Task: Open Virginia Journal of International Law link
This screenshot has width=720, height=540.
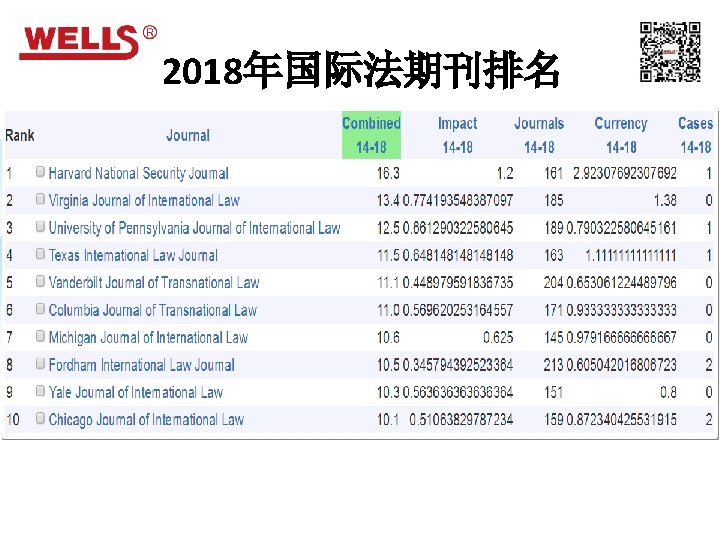Action: click(144, 201)
